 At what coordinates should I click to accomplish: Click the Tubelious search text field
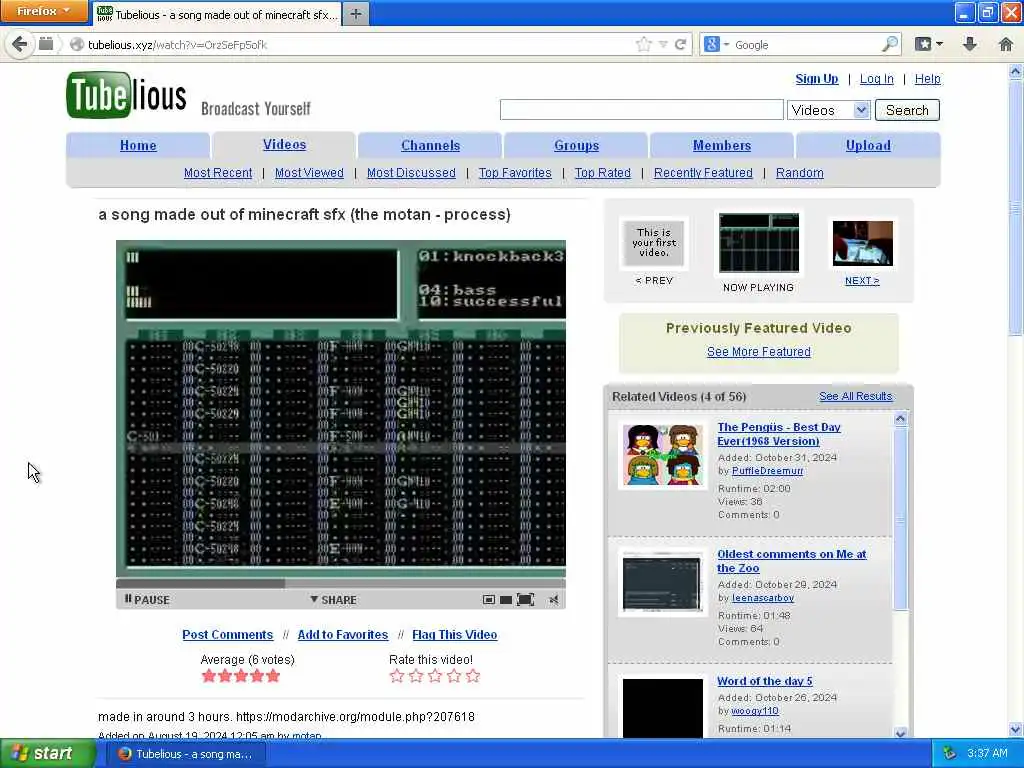click(x=641, y=110)
